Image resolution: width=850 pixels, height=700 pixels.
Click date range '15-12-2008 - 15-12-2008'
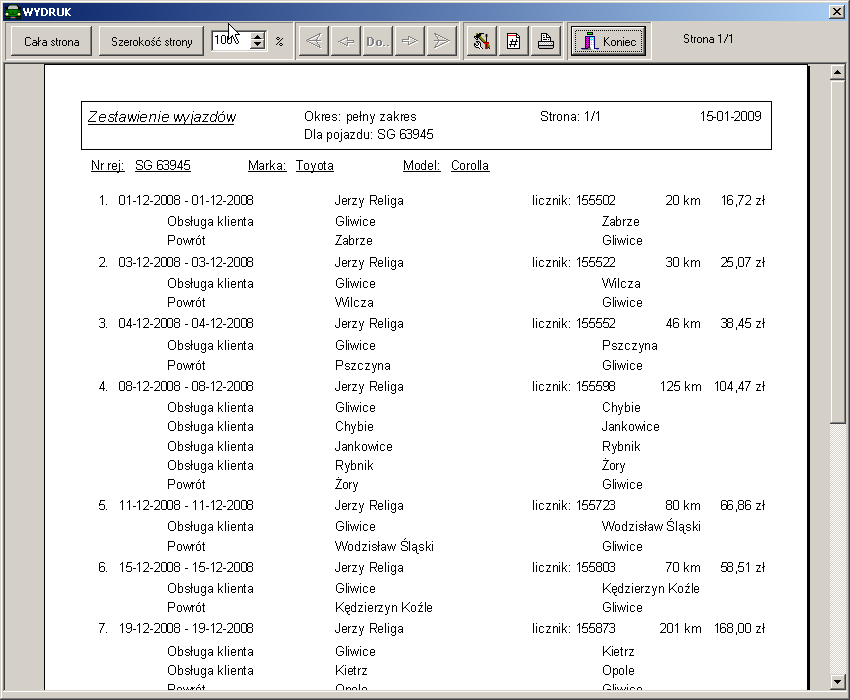coord(186,567)
